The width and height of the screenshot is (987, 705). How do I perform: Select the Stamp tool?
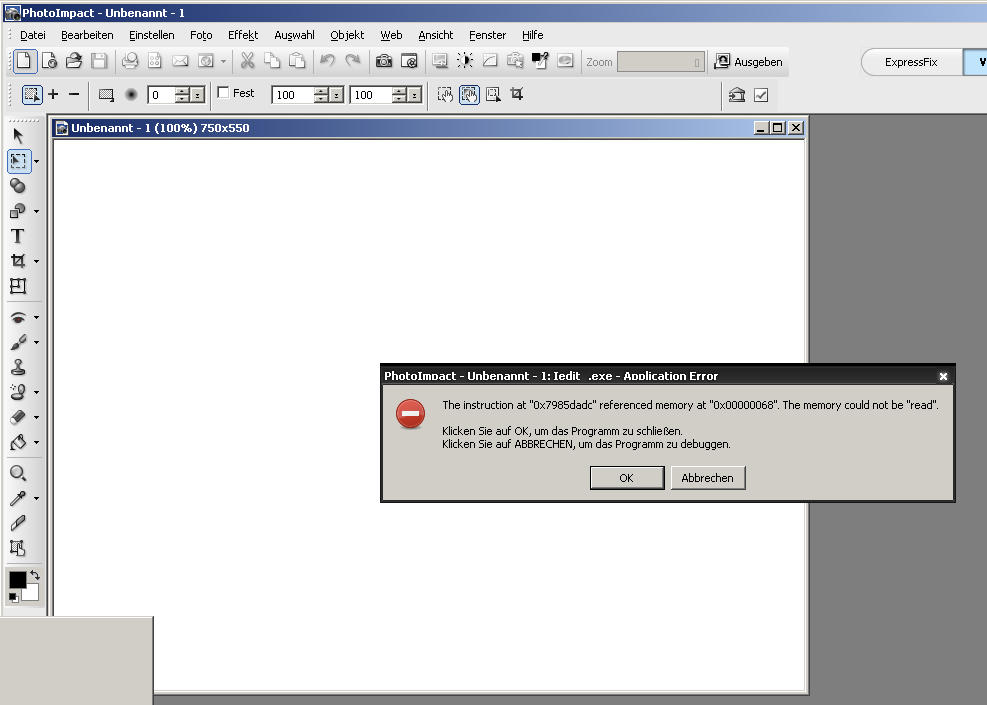(18, 367)
